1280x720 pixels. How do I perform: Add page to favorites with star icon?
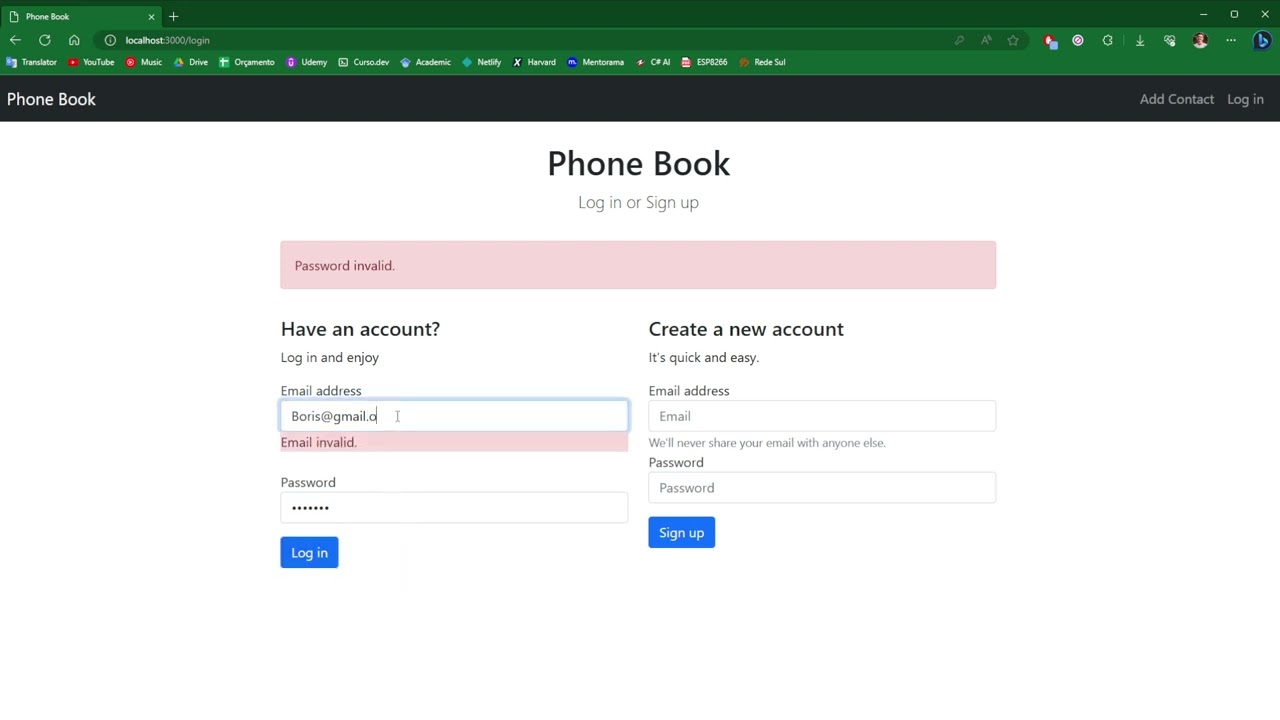tap(1013, 40)
